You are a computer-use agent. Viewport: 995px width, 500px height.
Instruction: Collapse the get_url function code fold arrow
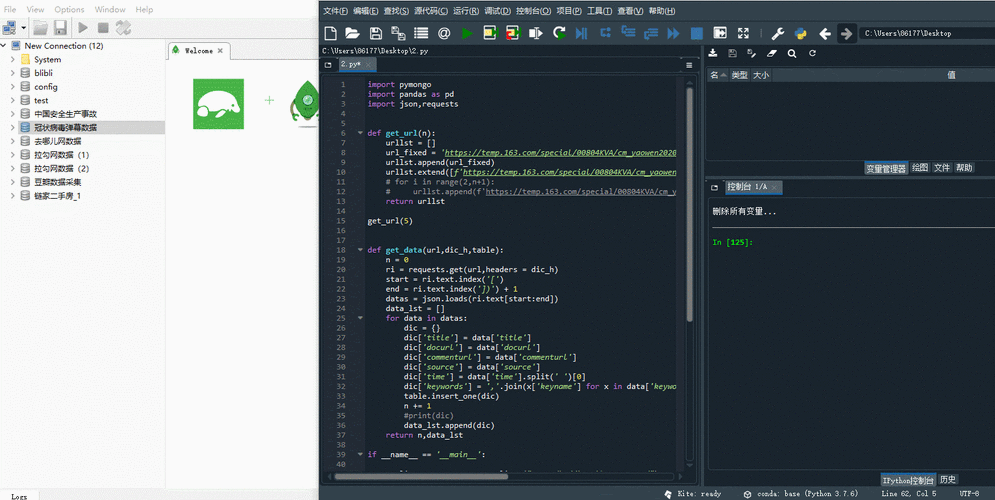(360, 133)
